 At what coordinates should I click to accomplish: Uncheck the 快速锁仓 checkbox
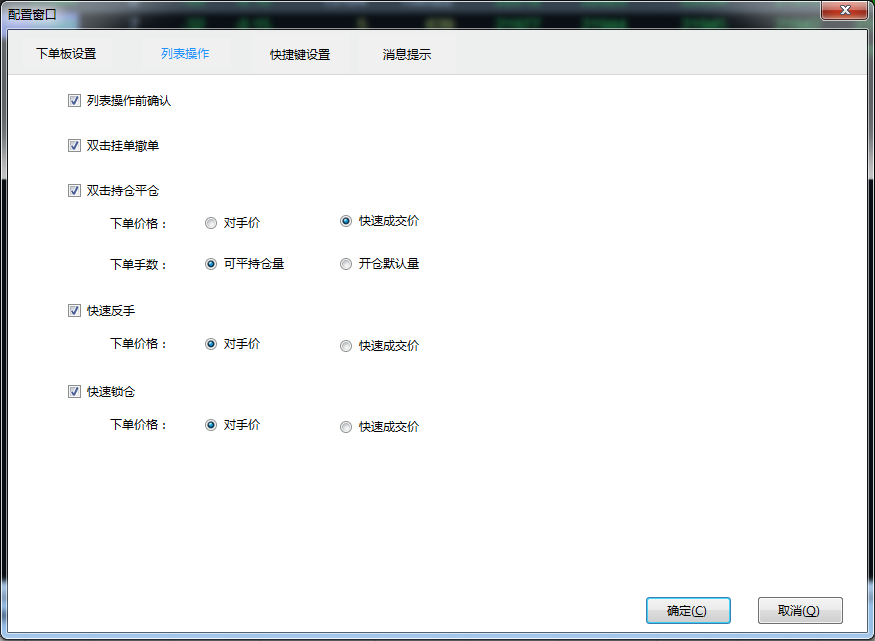click(74, 392)
